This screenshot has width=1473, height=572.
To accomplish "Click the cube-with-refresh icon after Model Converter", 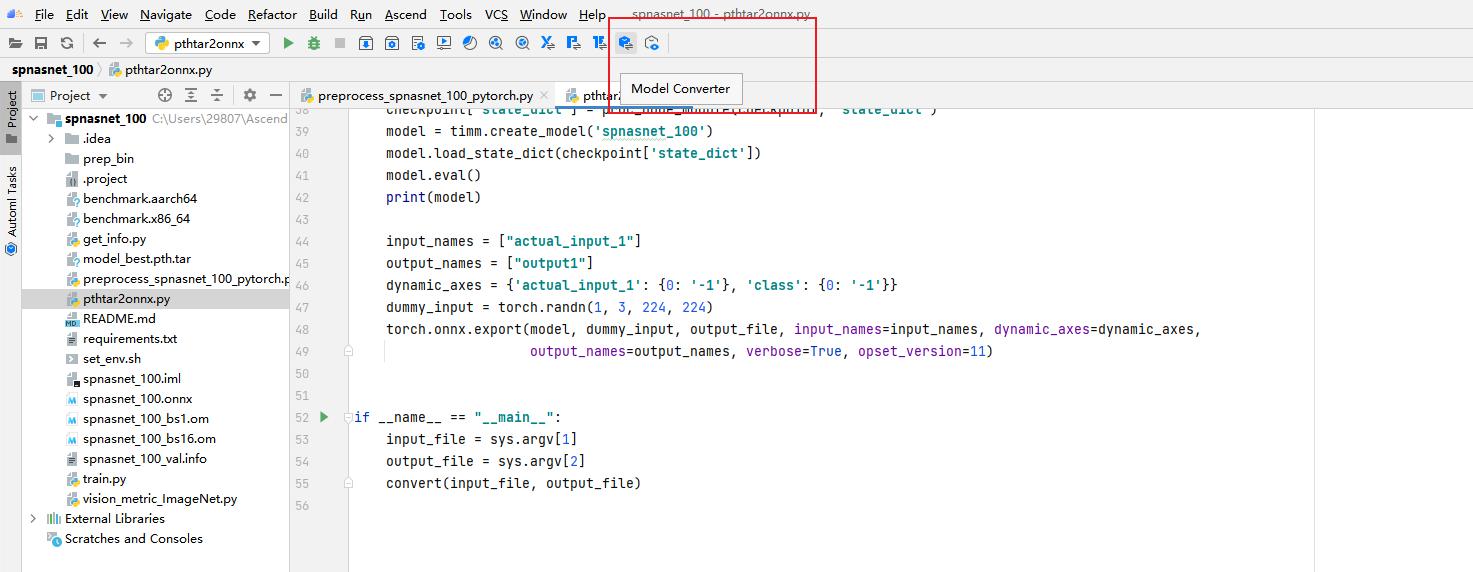I will pos(651,43).
